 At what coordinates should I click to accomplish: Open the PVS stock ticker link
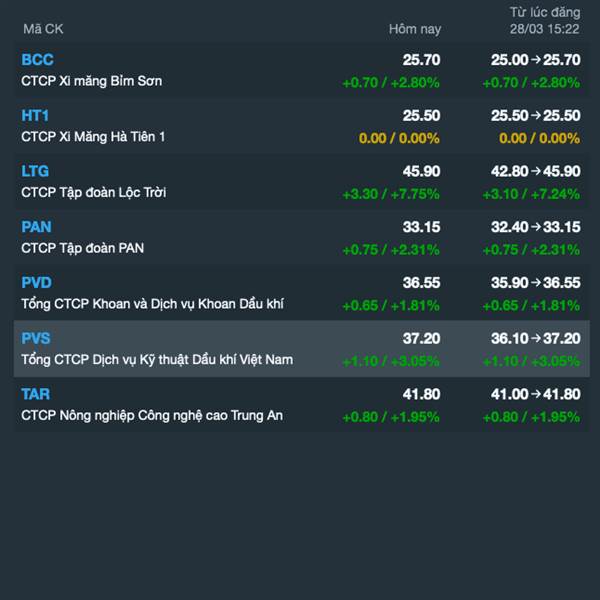(x=36, y=339)
